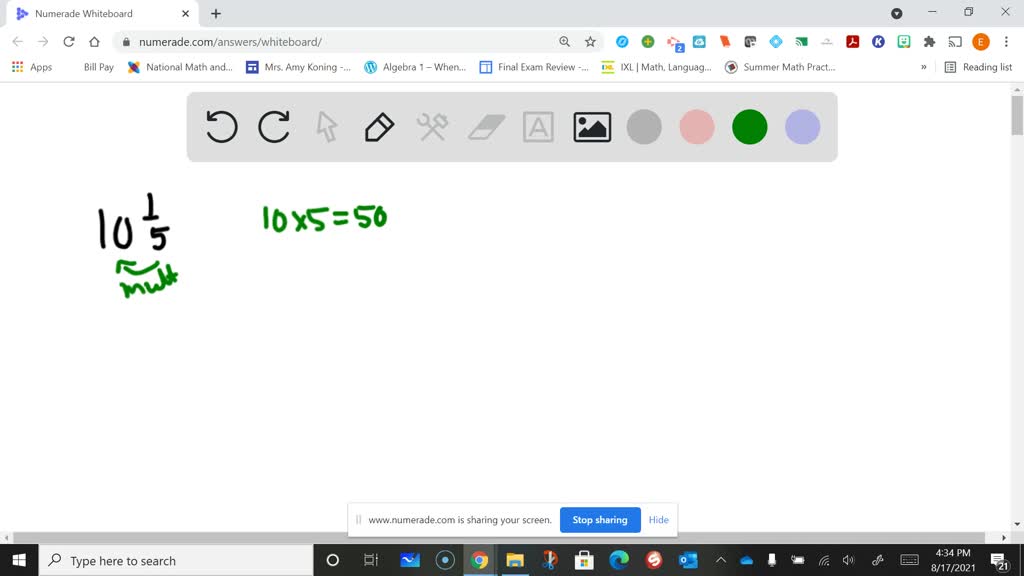Pick the green color swatch

(749, 127)
